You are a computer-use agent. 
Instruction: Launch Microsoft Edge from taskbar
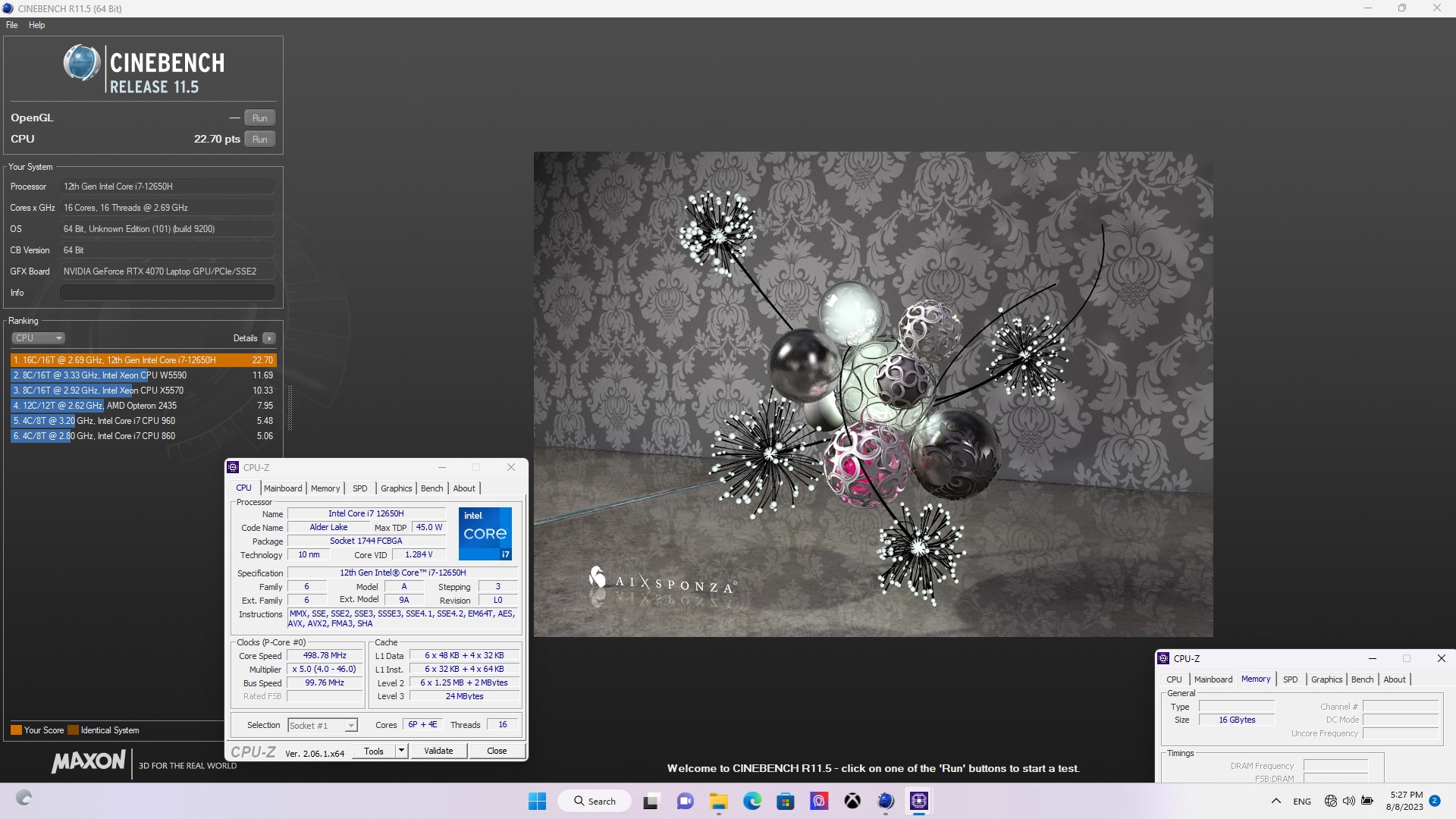pyautogui.click(x=752, y=802)
